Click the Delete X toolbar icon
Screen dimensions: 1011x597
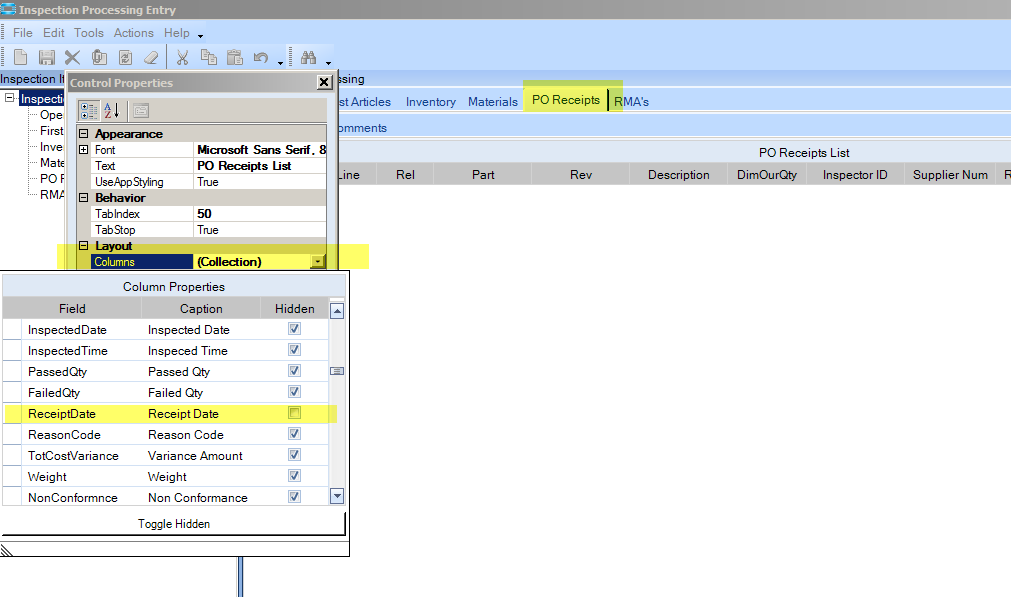tap(72, 57)
